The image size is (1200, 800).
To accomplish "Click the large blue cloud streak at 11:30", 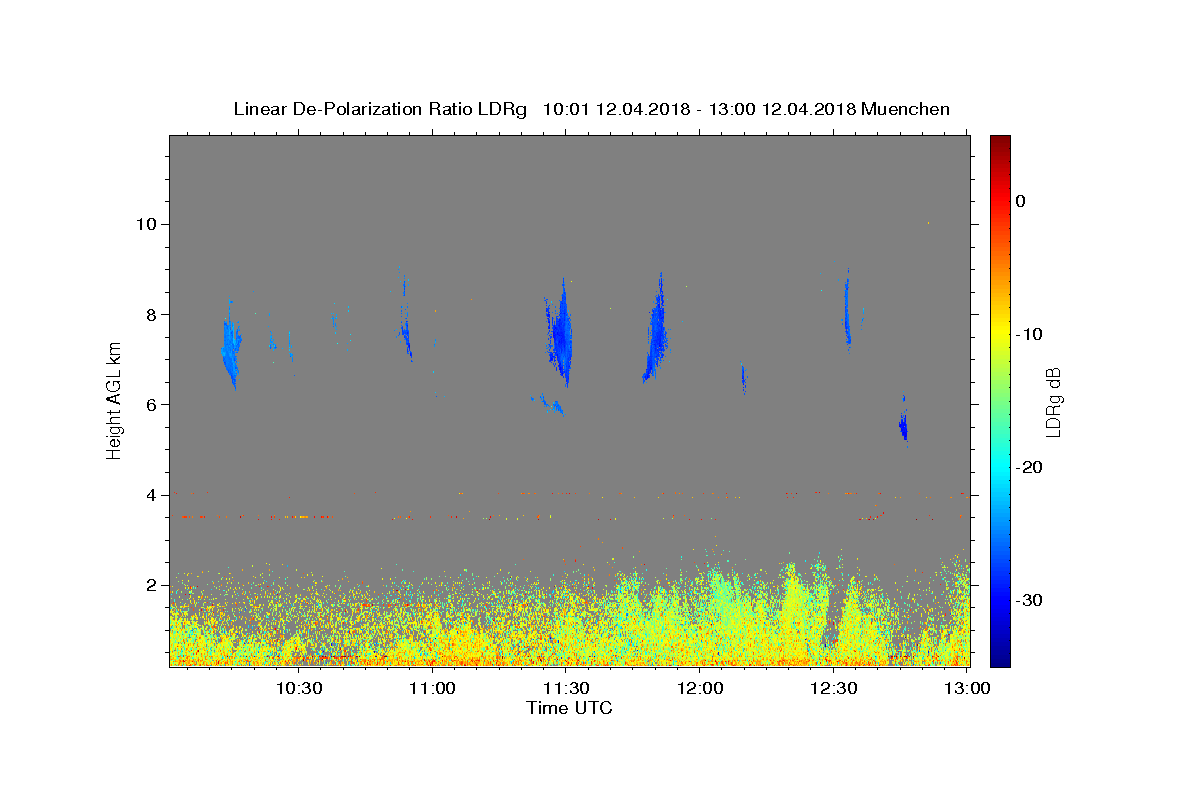I will click(x=561, y=335).
